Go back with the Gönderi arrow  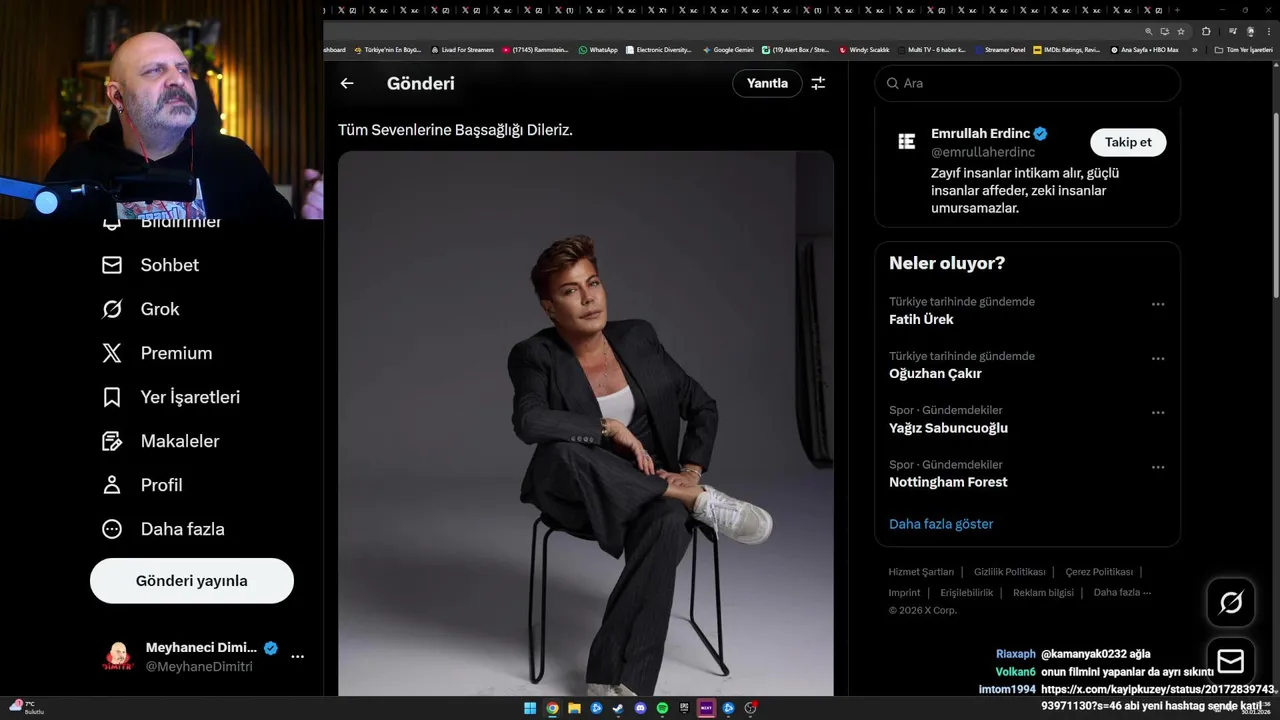[x=347, y=83]
